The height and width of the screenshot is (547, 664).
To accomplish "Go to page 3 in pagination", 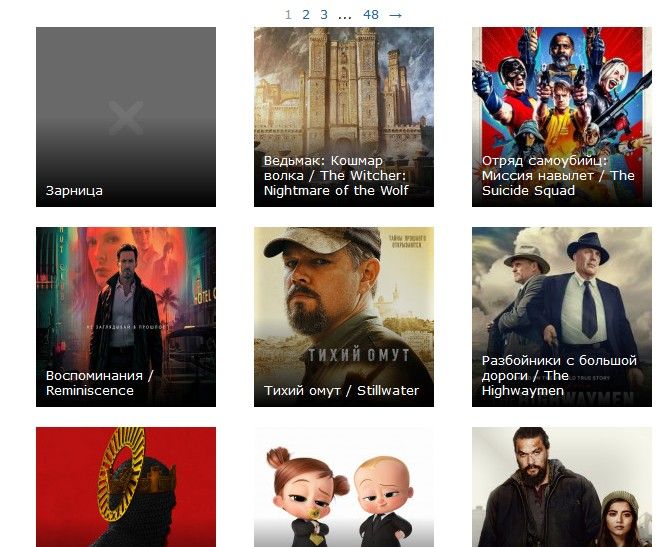I will (x=324, y=15).
